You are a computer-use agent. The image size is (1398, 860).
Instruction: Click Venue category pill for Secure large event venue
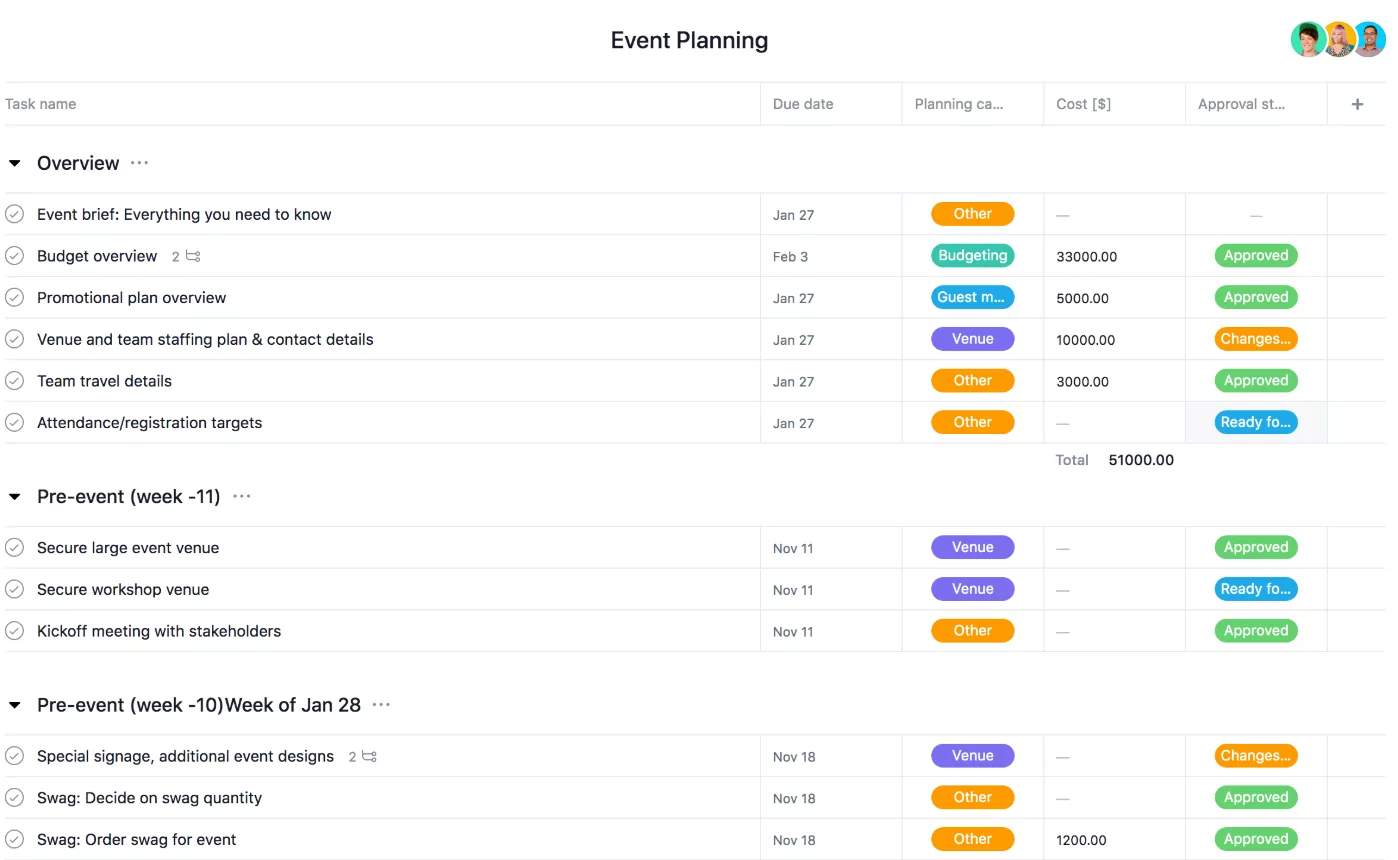pos(972,548)
